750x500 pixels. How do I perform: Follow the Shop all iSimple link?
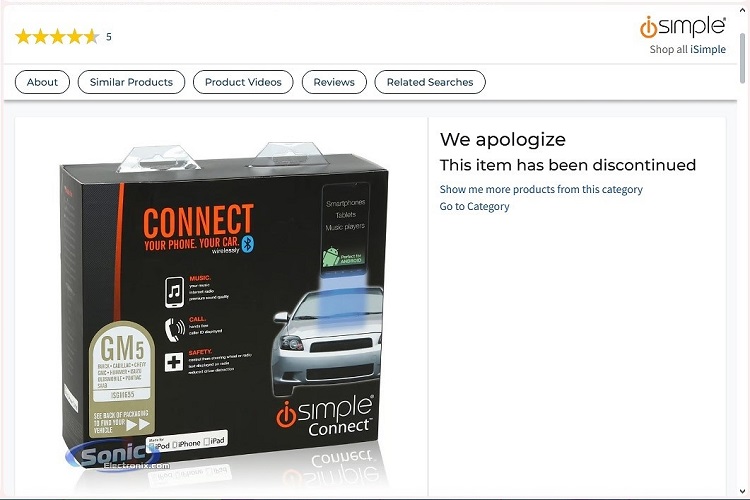pos(687,49)
